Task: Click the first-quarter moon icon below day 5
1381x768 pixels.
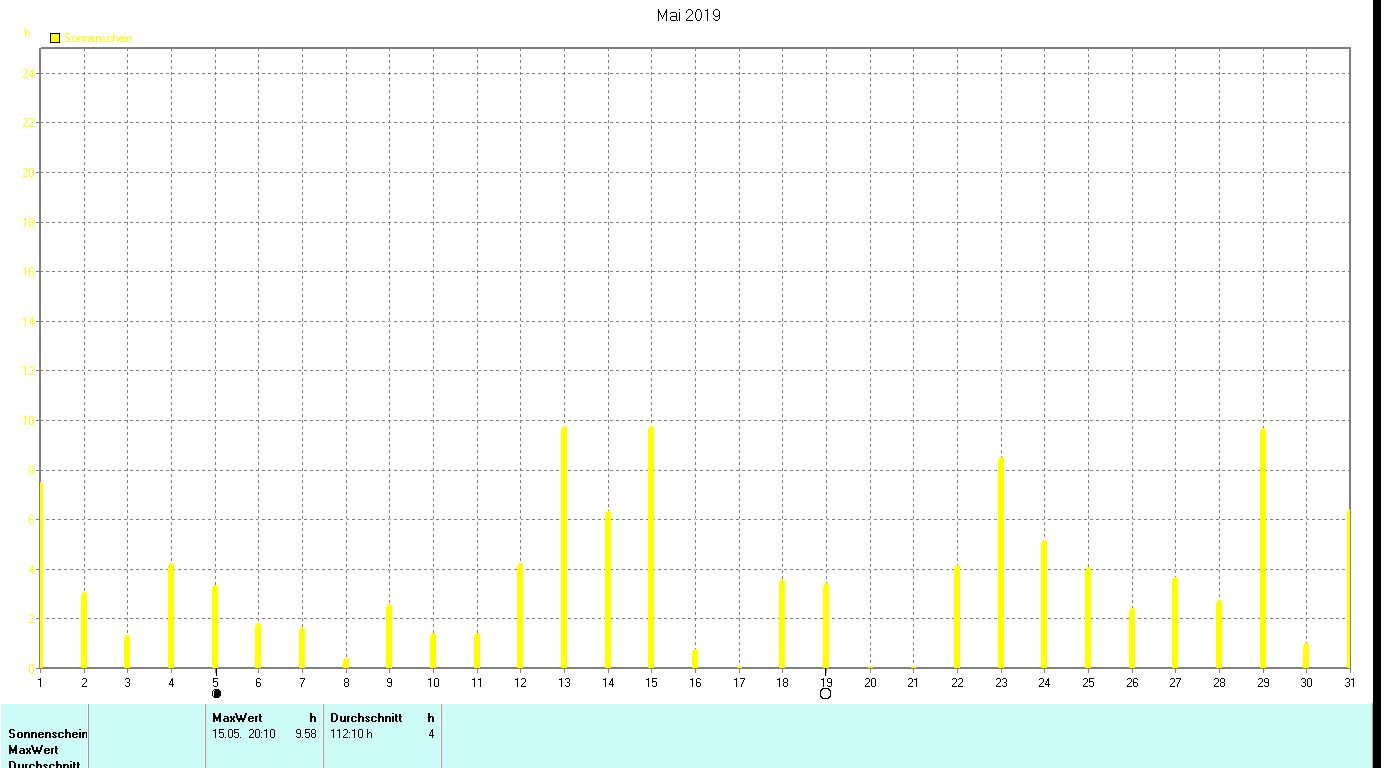Action: (216, 693)
